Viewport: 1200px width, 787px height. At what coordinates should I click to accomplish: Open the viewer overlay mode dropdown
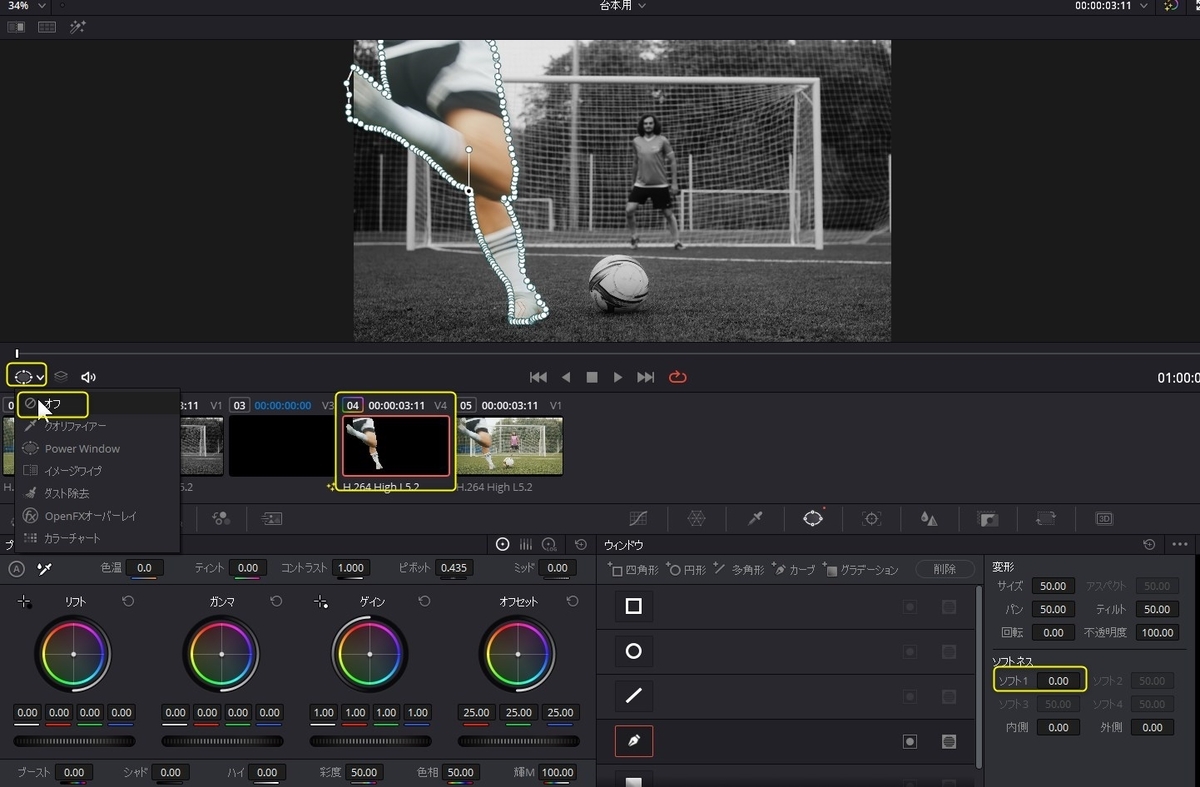point(26,377)
